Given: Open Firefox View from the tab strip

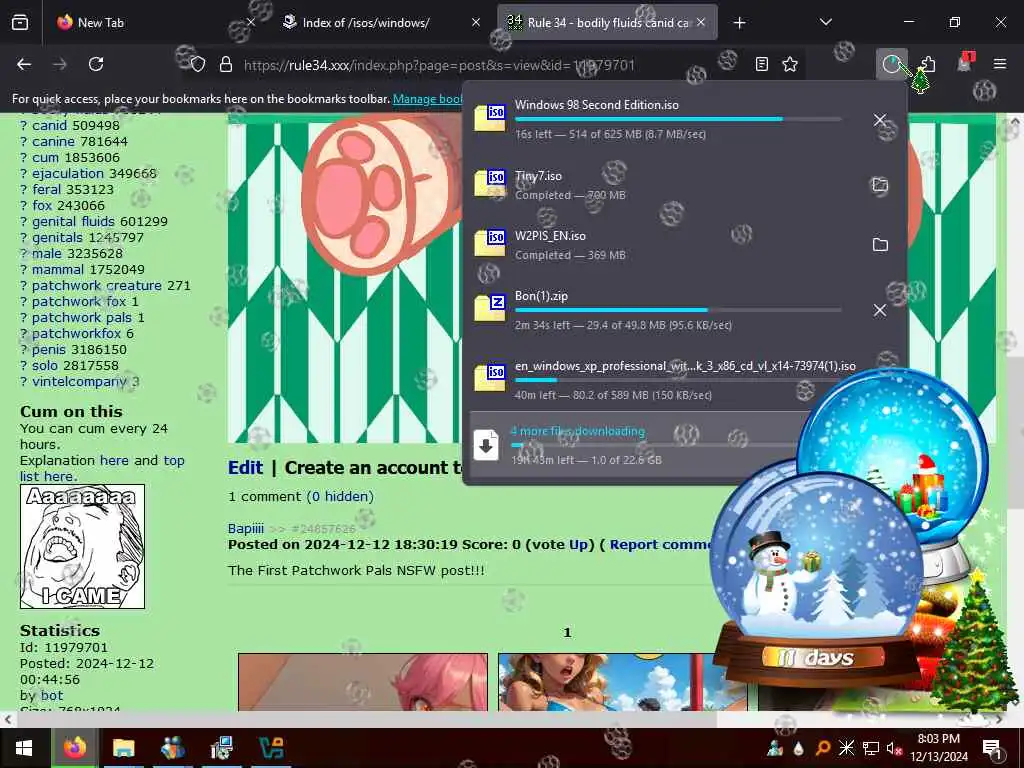Looking at the screenshot, I should [x=20, y=23].
